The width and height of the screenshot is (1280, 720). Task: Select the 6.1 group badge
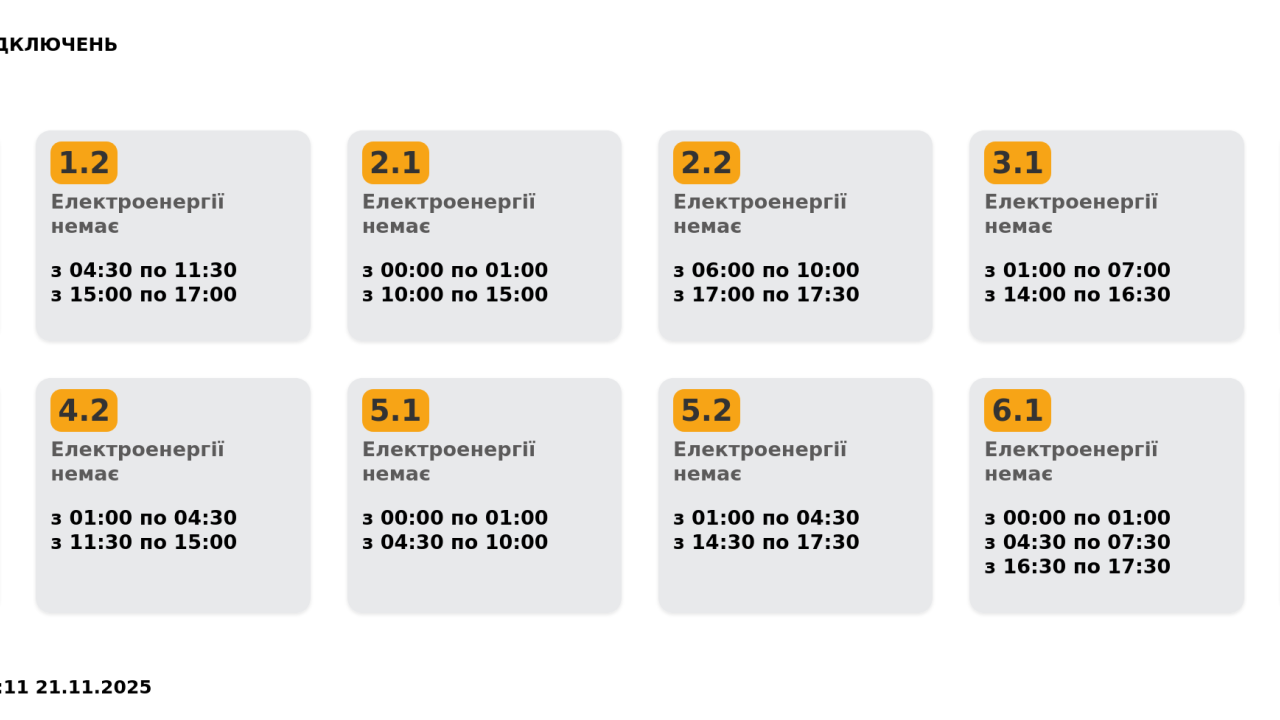1017,410
